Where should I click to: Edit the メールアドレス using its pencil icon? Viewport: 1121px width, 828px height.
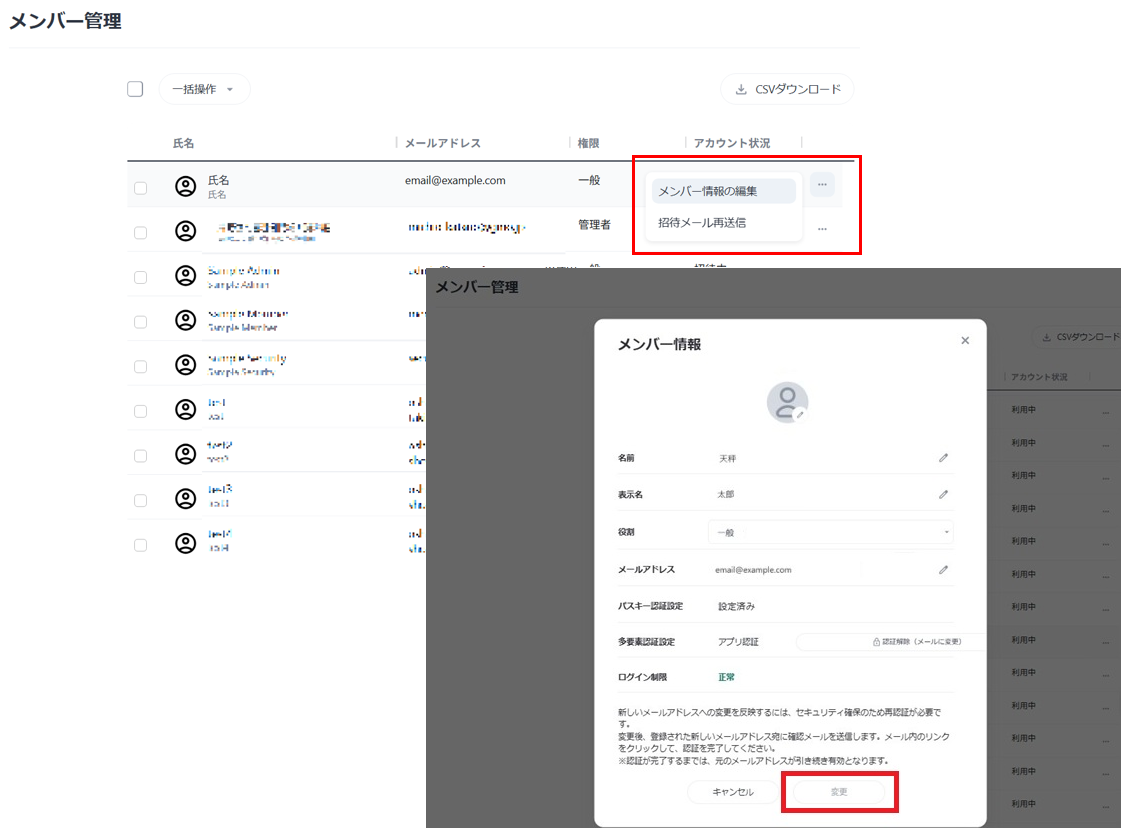[x=943, y=569]
